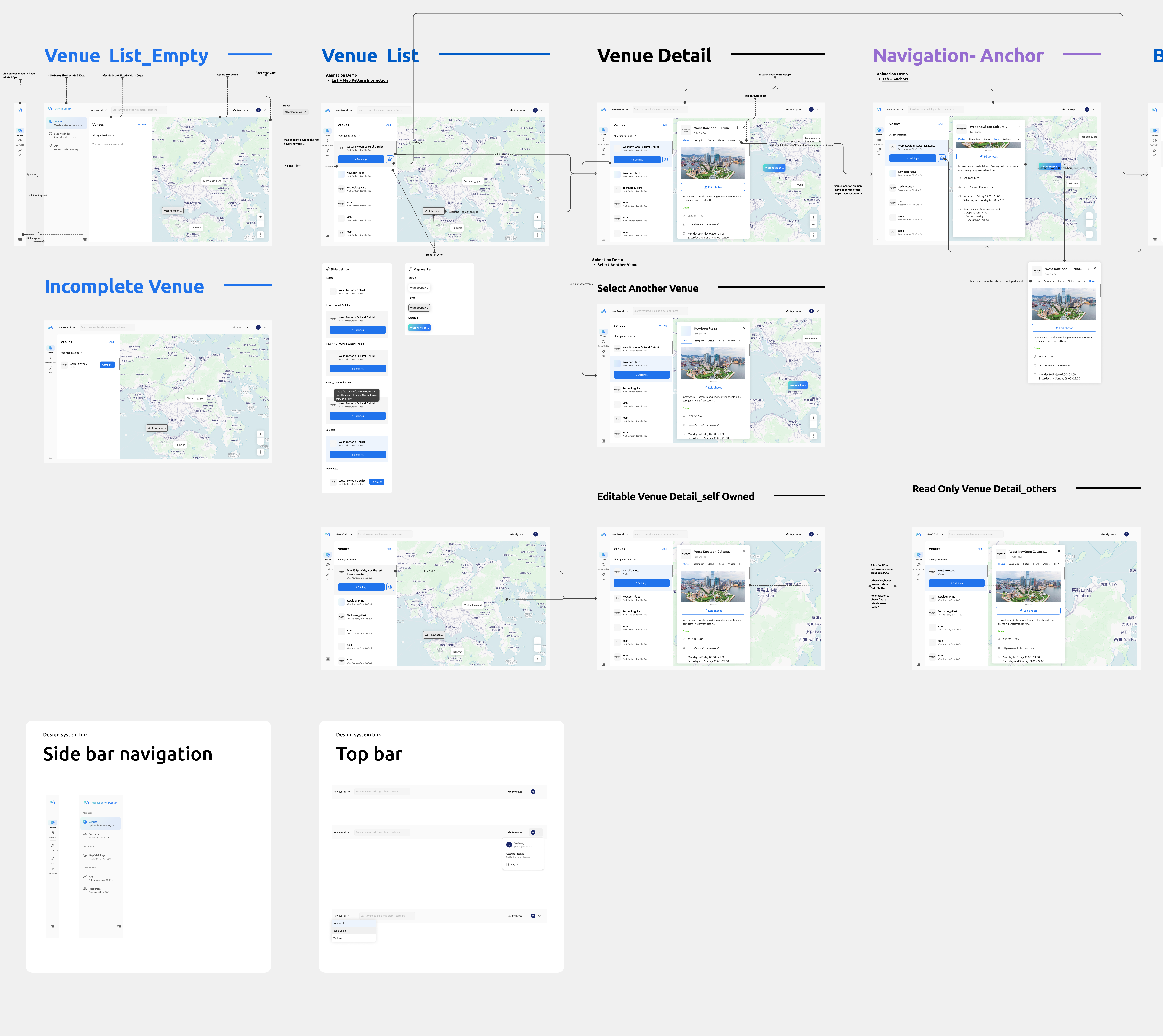1163x1036 pixels.
Task: Click Venues icon in Venue List_Empty collapsed rail
Action: (x=20, y=131)
